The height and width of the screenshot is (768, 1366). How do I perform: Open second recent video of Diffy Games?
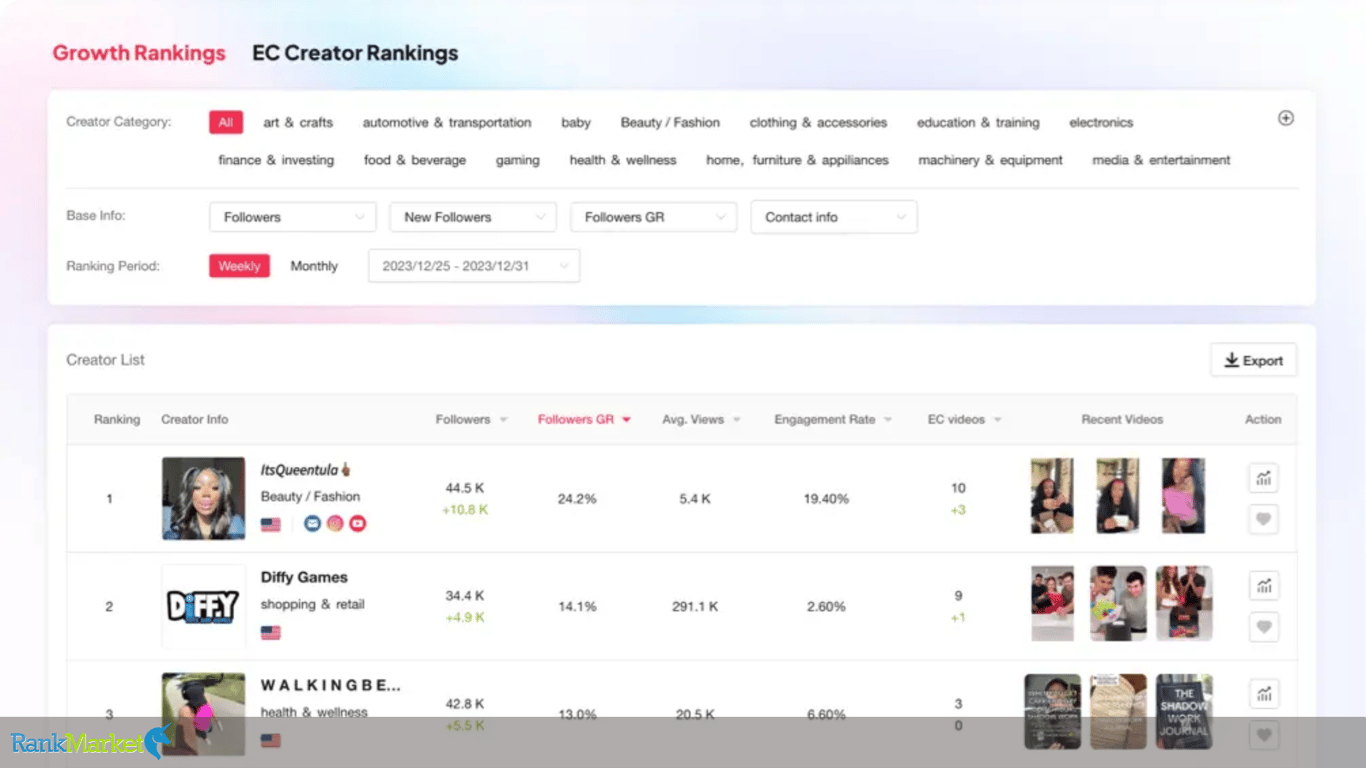(x=1118, y=604)
